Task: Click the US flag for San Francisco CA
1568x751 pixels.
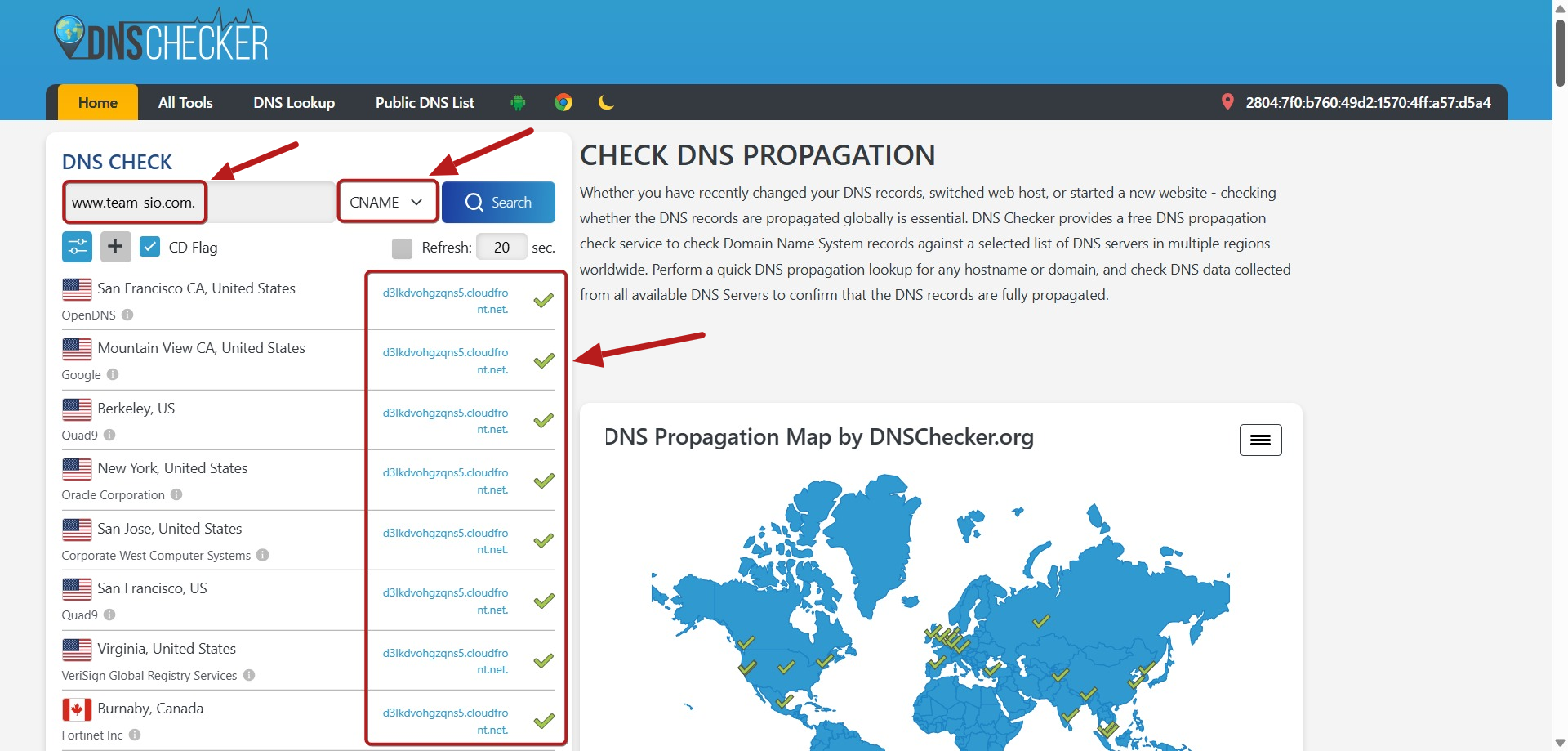Action: [x=77, y=289]
